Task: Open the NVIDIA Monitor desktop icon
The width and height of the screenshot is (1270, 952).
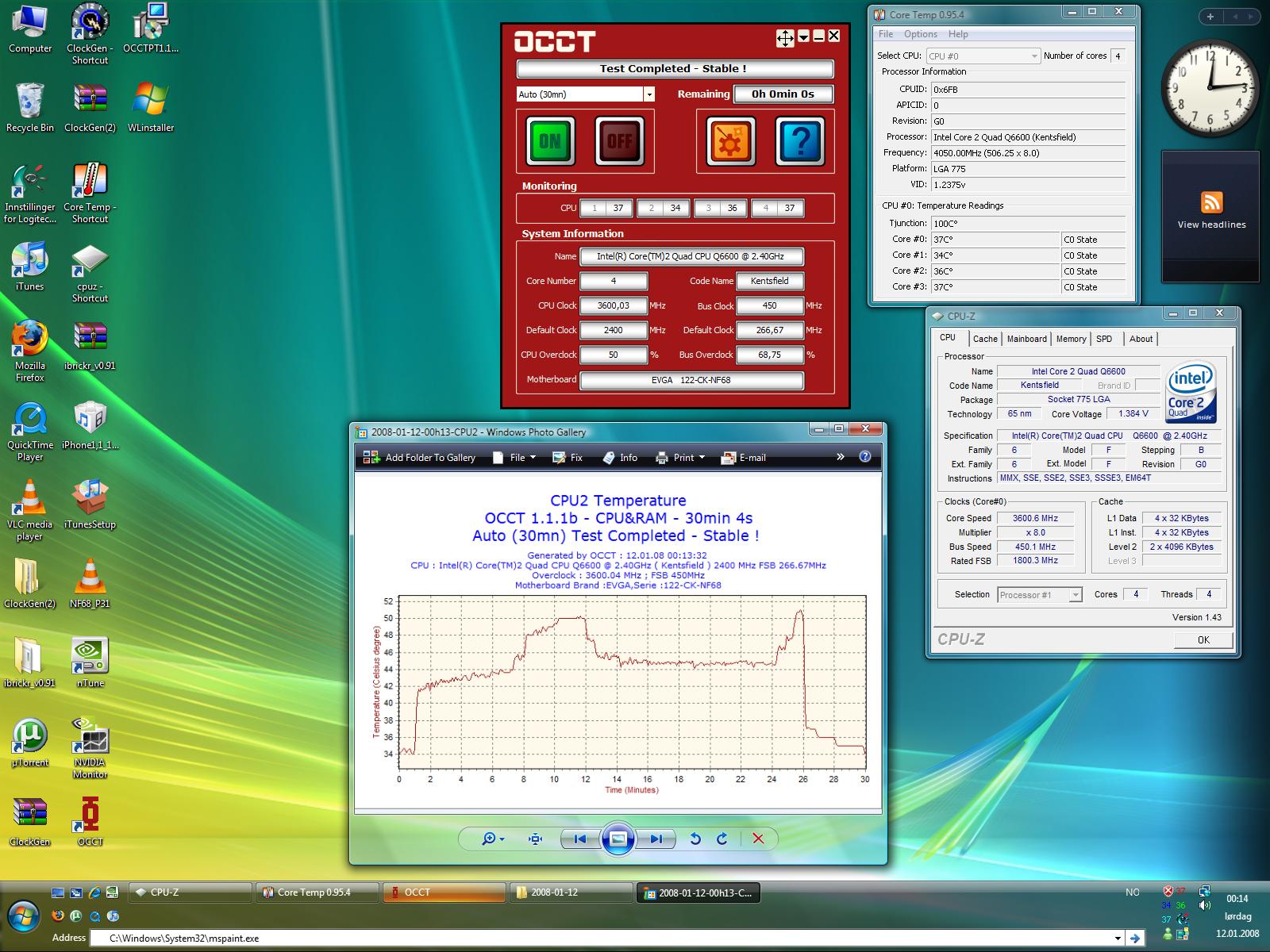Action: point(90,747)
